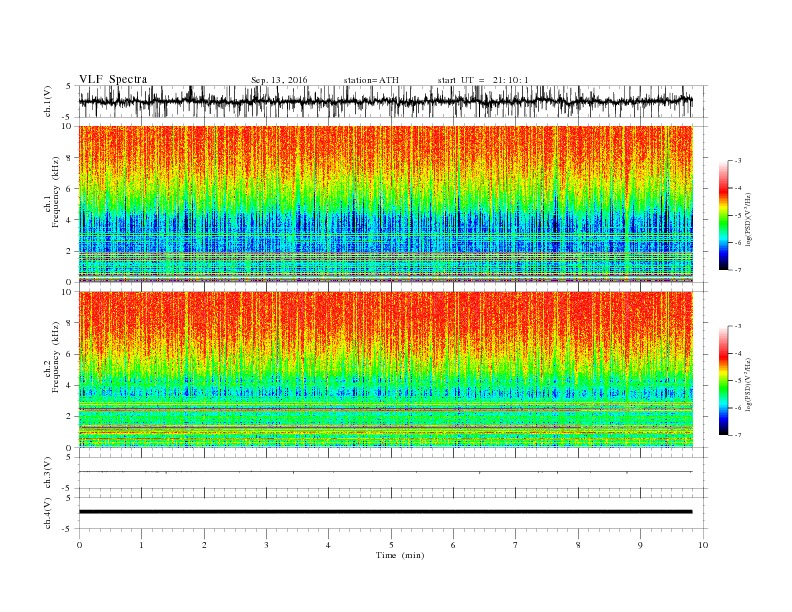Click the thick ch.4 waveform band
The image size is (792, 612).
[x=386, y=512]
